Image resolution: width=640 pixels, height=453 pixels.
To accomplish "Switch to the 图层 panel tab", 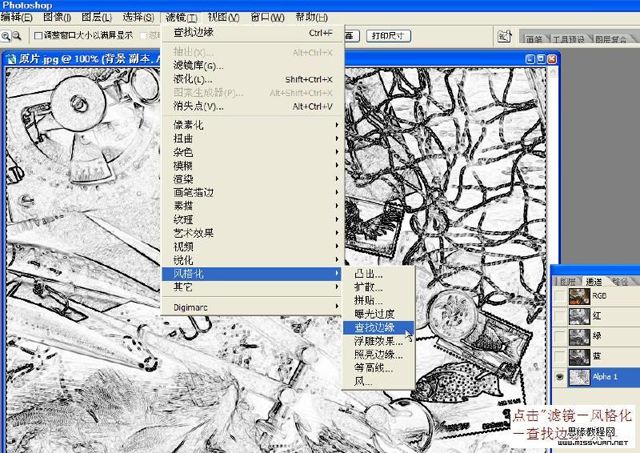I will (567, 282).
